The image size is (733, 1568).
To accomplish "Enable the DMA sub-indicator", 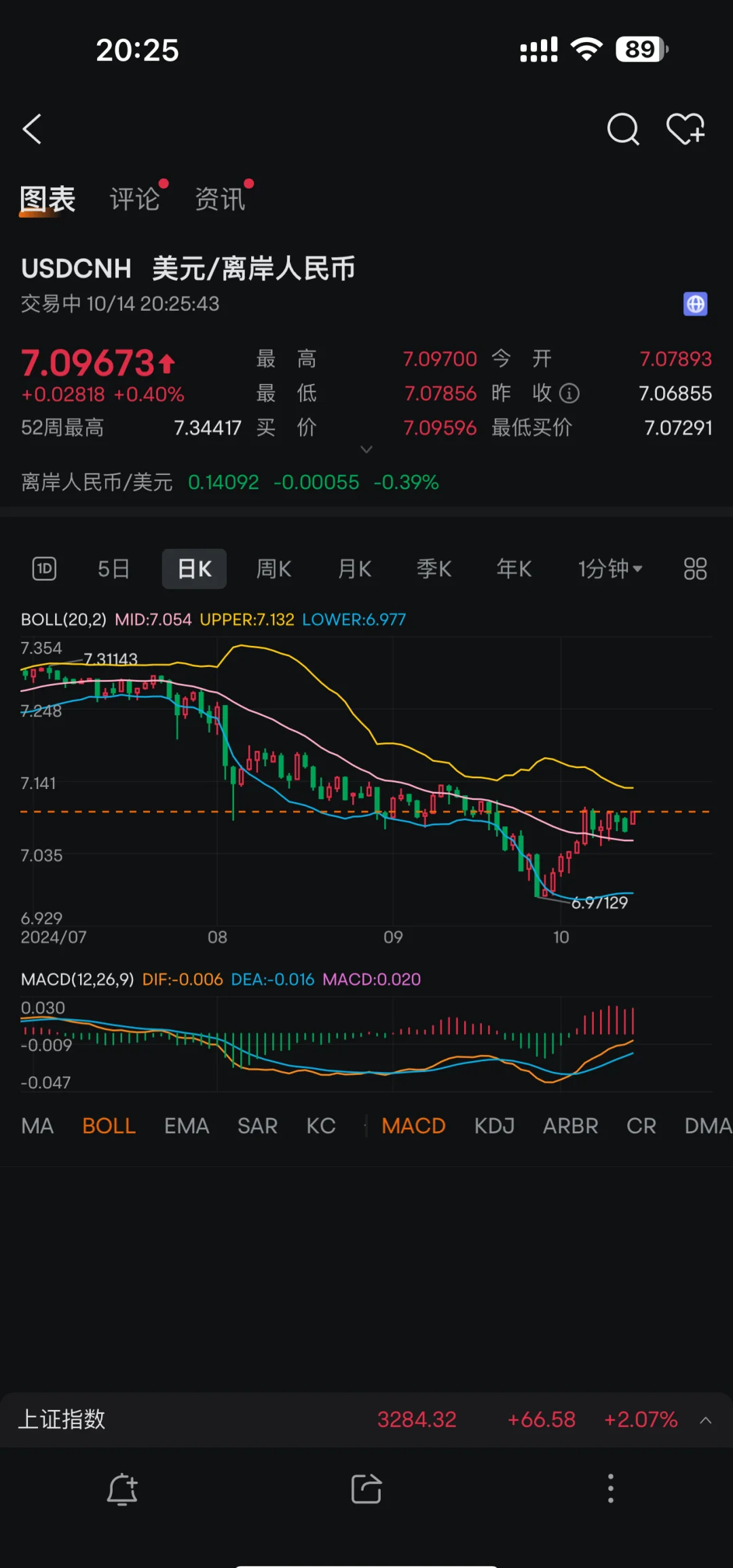I will coord(708,1126).
